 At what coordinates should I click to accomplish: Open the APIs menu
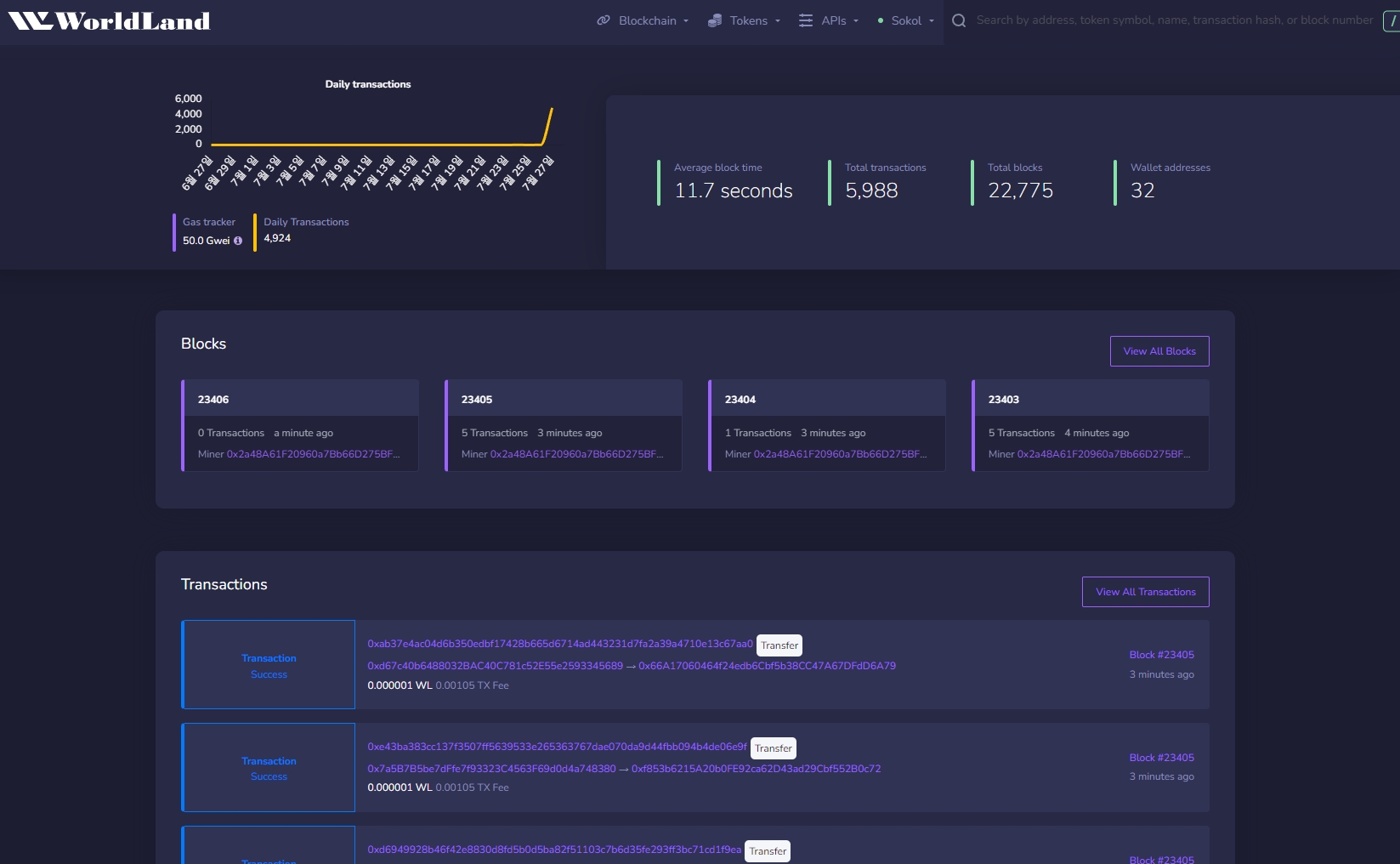(x=834, y=20)
